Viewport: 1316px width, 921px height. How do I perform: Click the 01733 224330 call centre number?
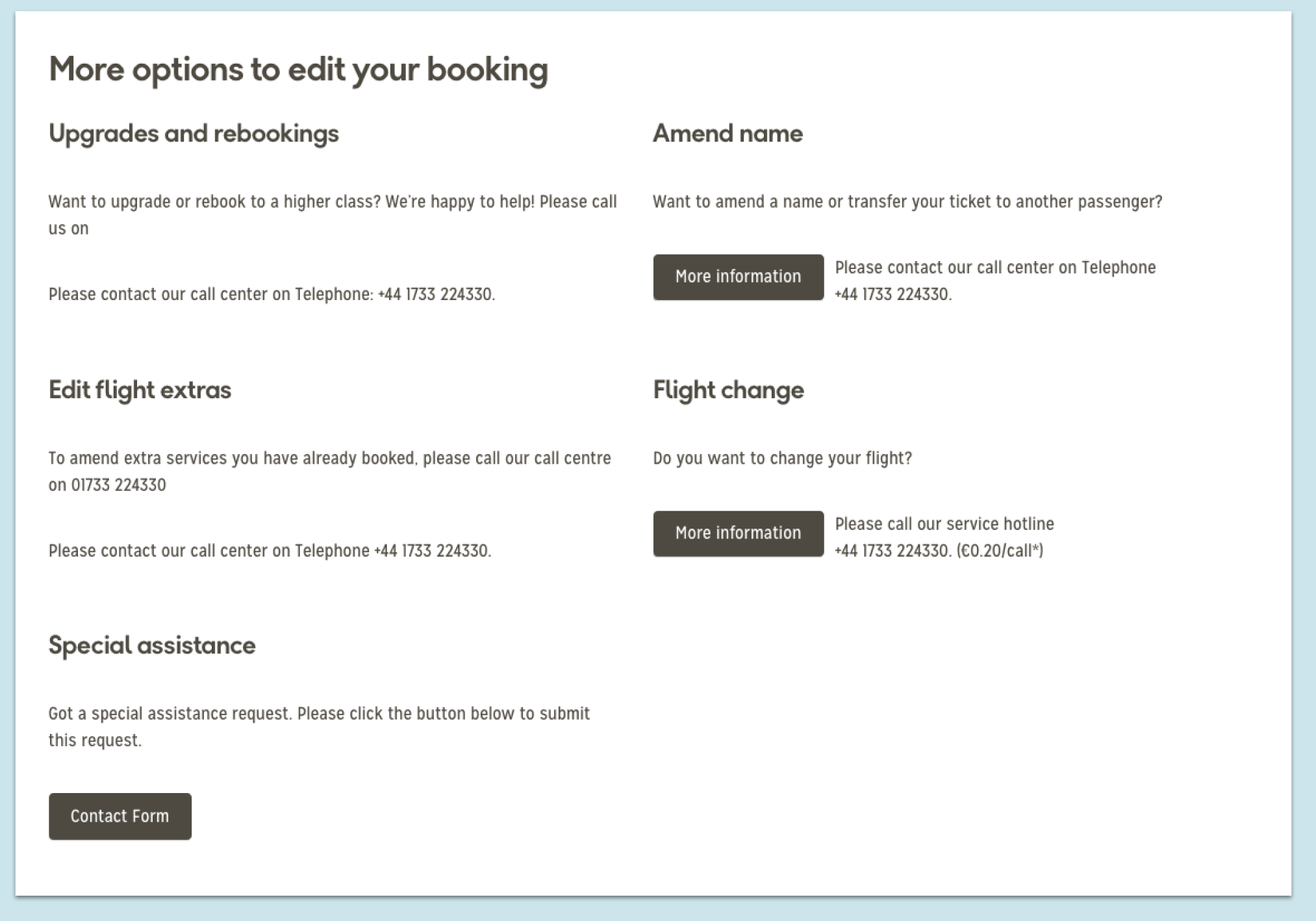[x=118, y=485]
